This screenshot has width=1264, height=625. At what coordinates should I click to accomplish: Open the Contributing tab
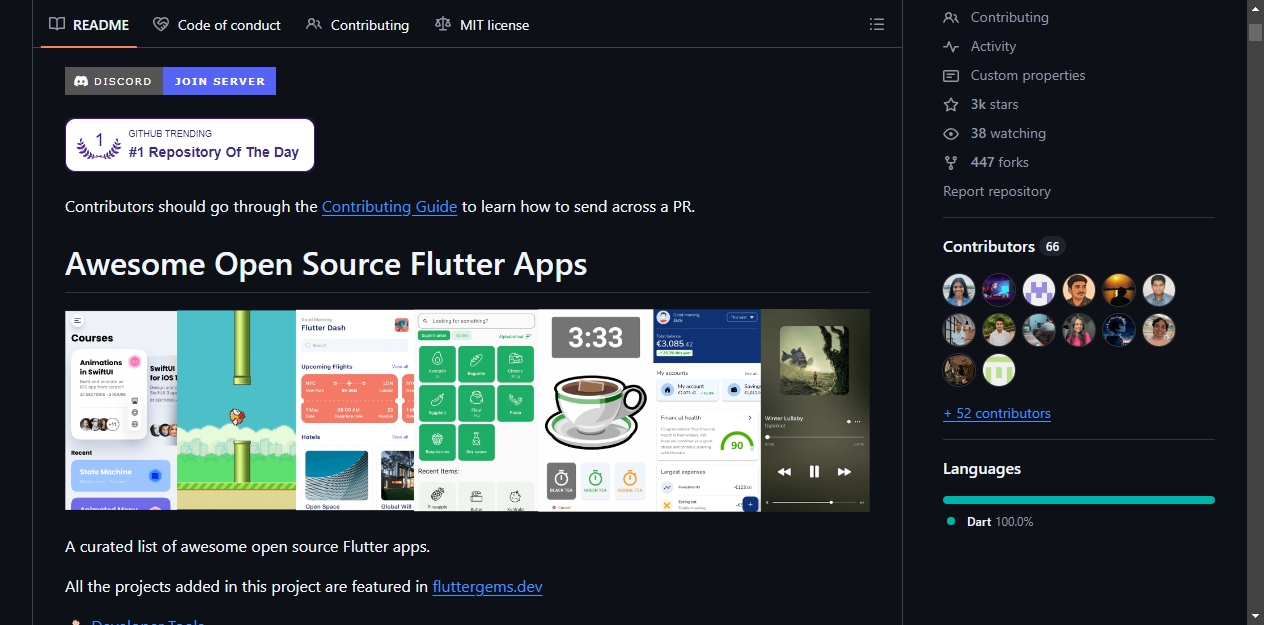click(357, 25)
